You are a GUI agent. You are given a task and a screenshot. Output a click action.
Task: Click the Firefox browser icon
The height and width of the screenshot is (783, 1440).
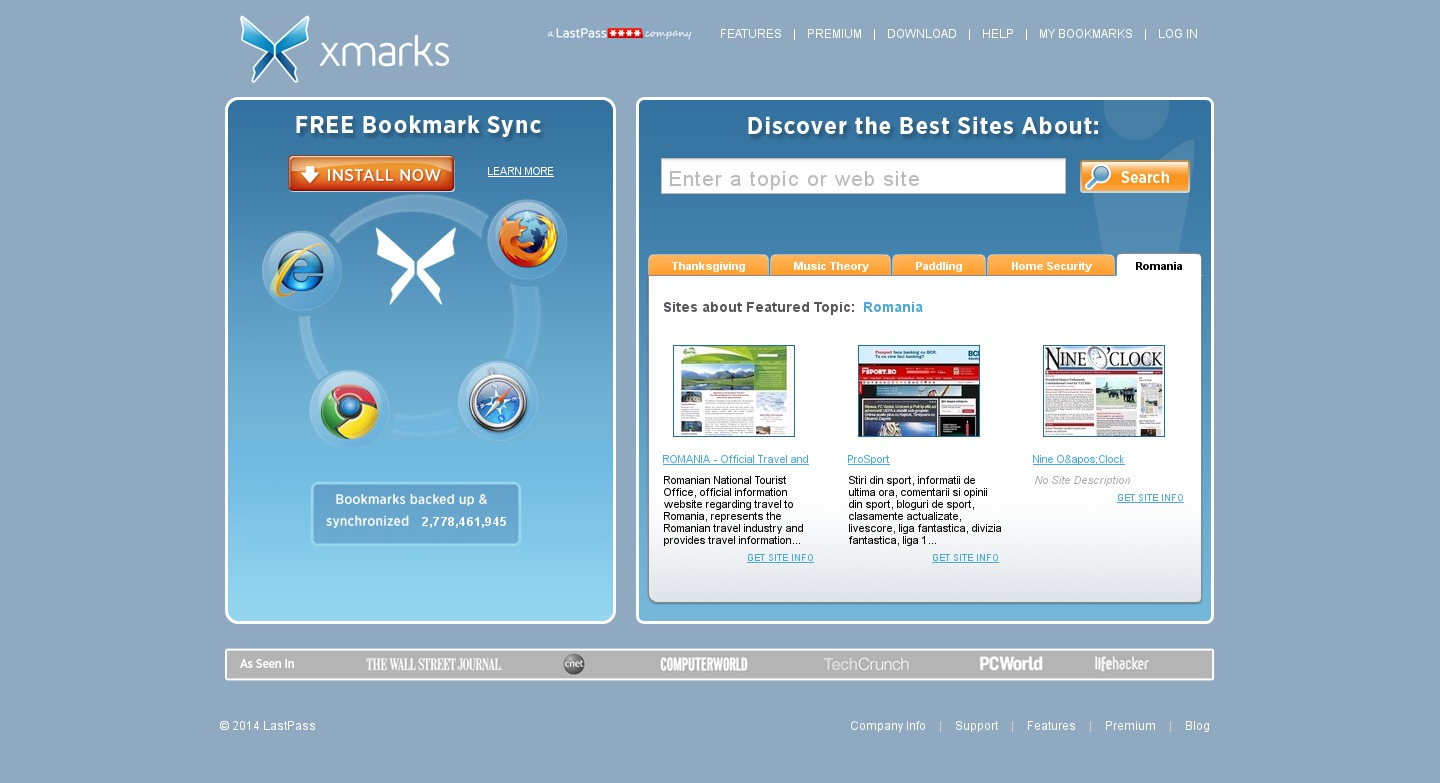(x=527, y=241)
